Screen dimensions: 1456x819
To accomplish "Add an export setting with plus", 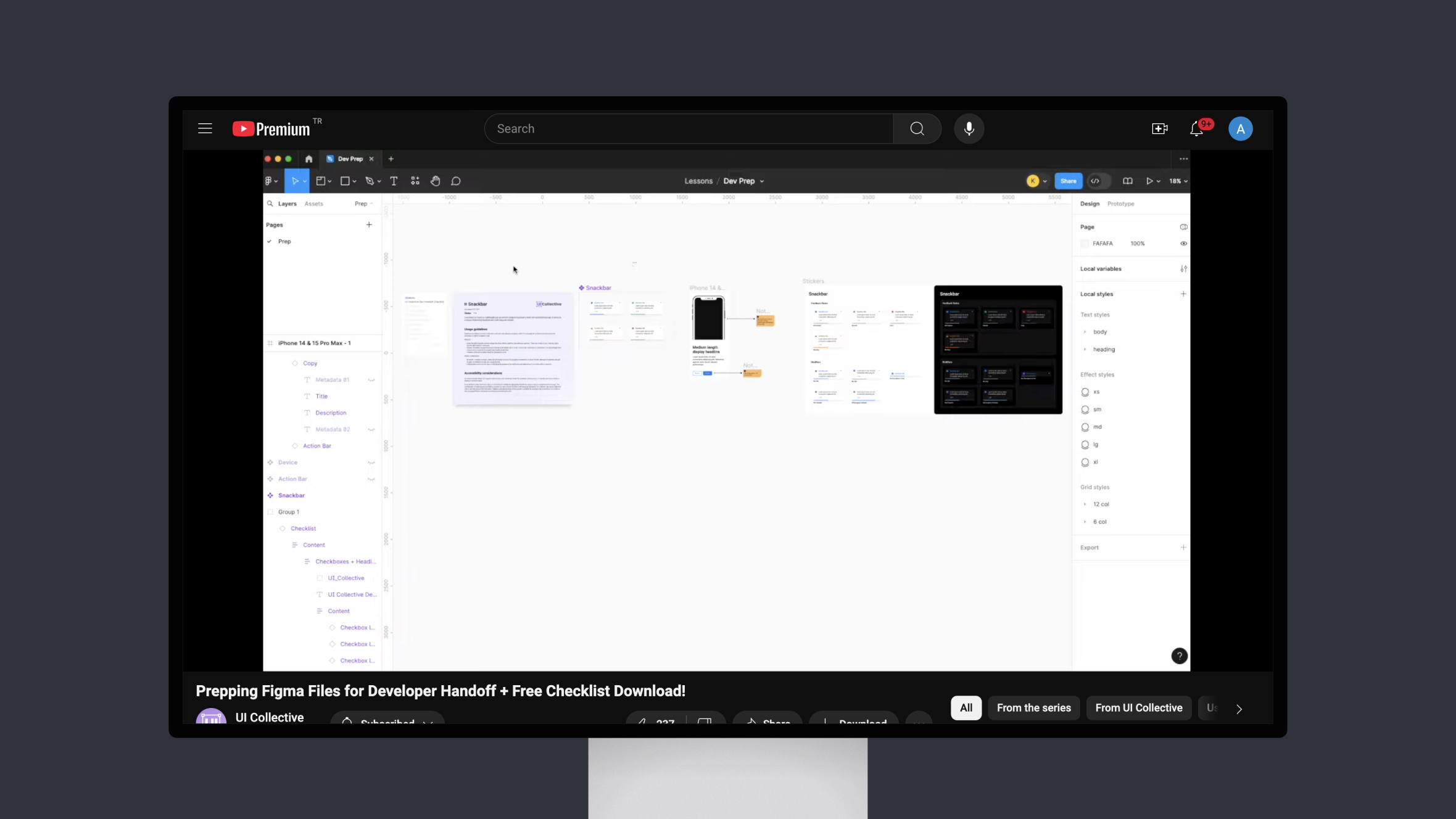I will coord(1183,548).
